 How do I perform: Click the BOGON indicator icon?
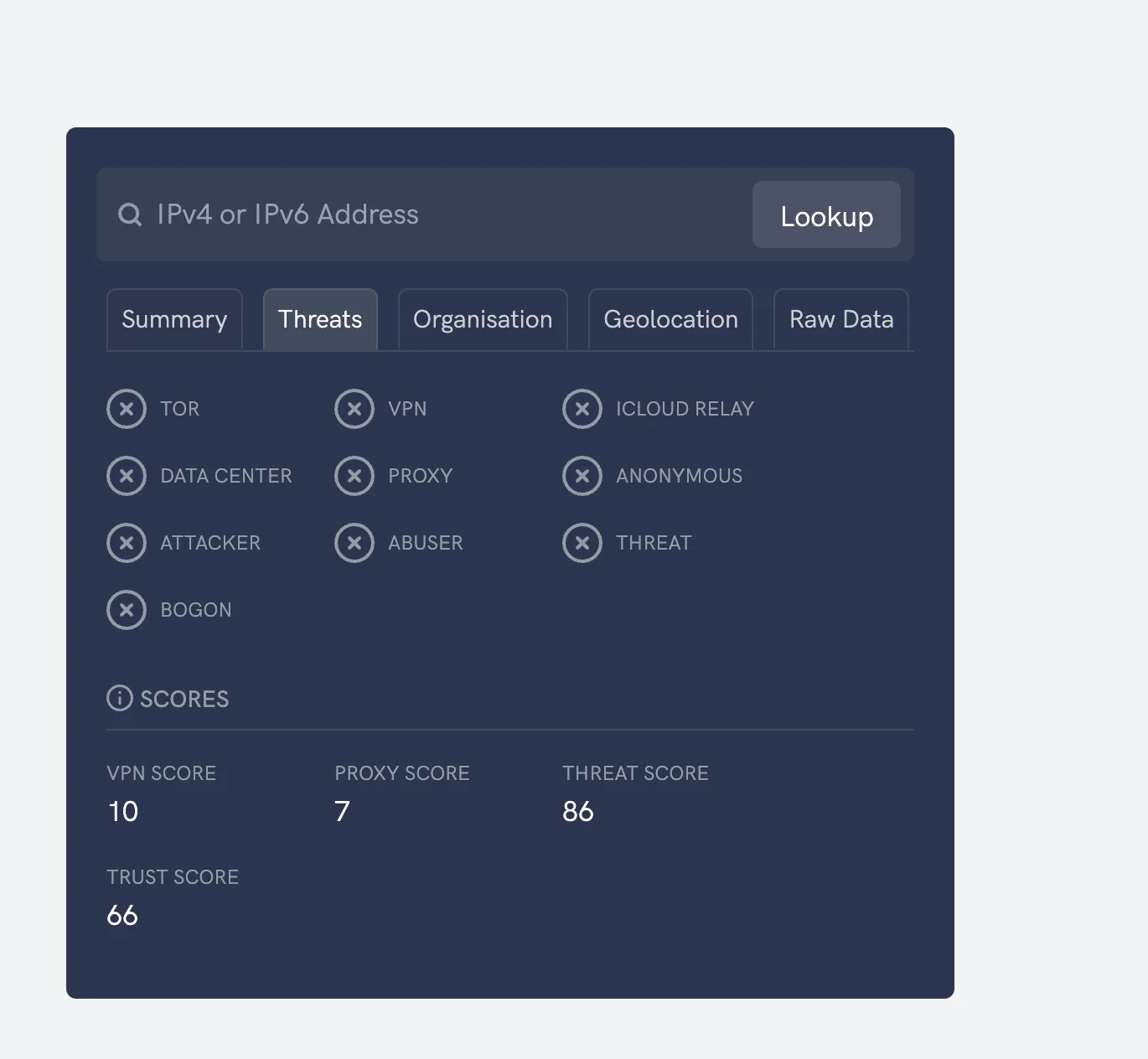127,610
